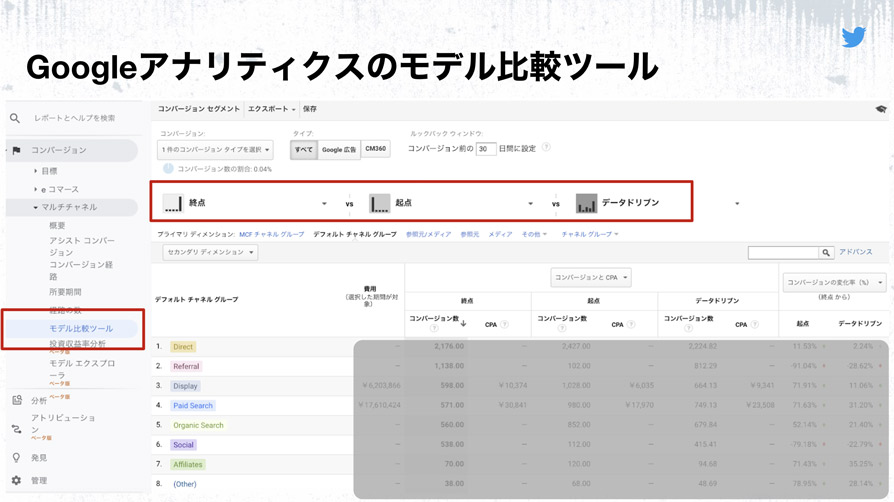Screen dimensions: 894x502
Task: Select 参照元/メディア dimension link
Action: [428, 234]
